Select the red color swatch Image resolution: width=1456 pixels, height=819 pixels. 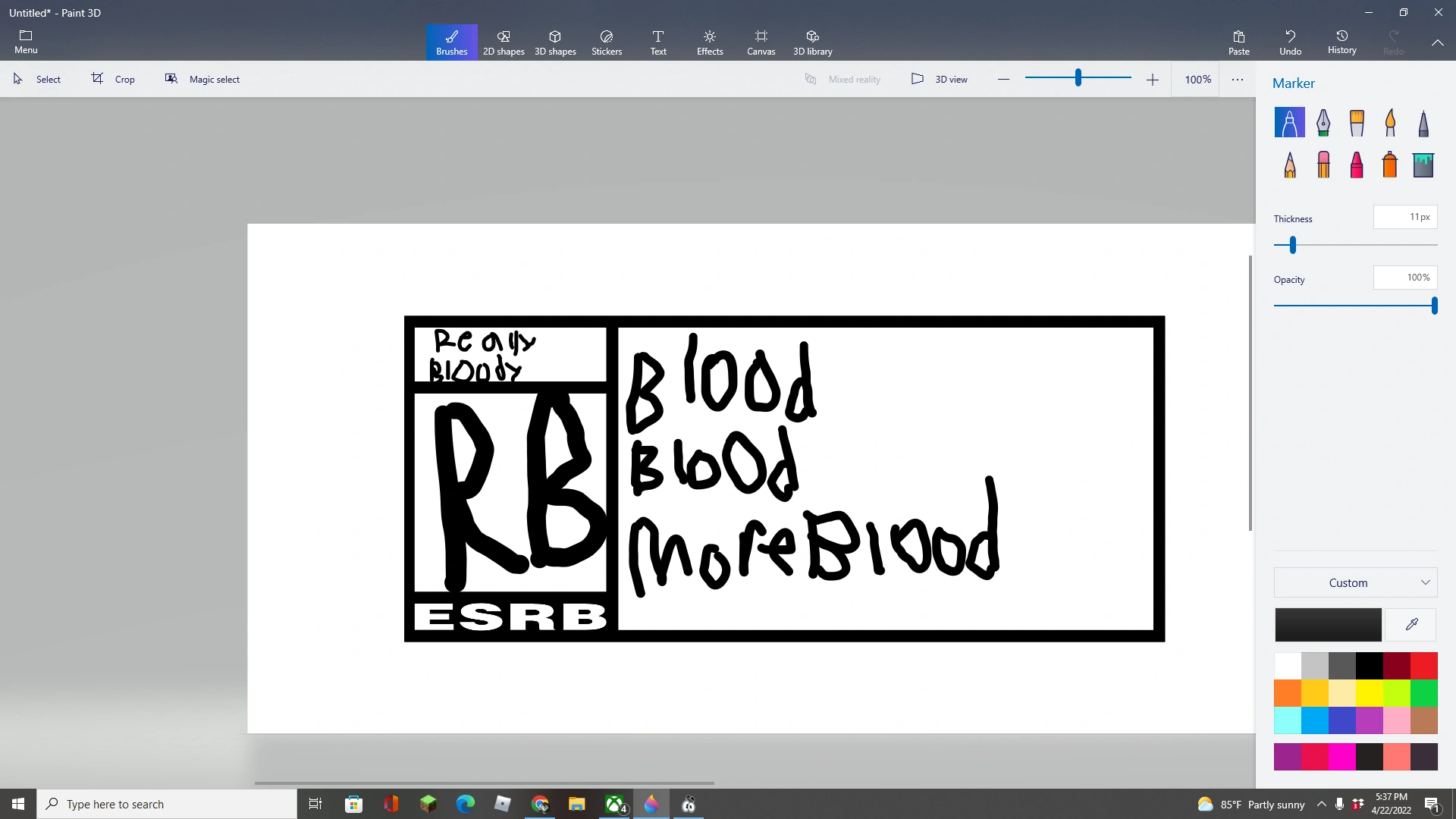coord(1424,664)
